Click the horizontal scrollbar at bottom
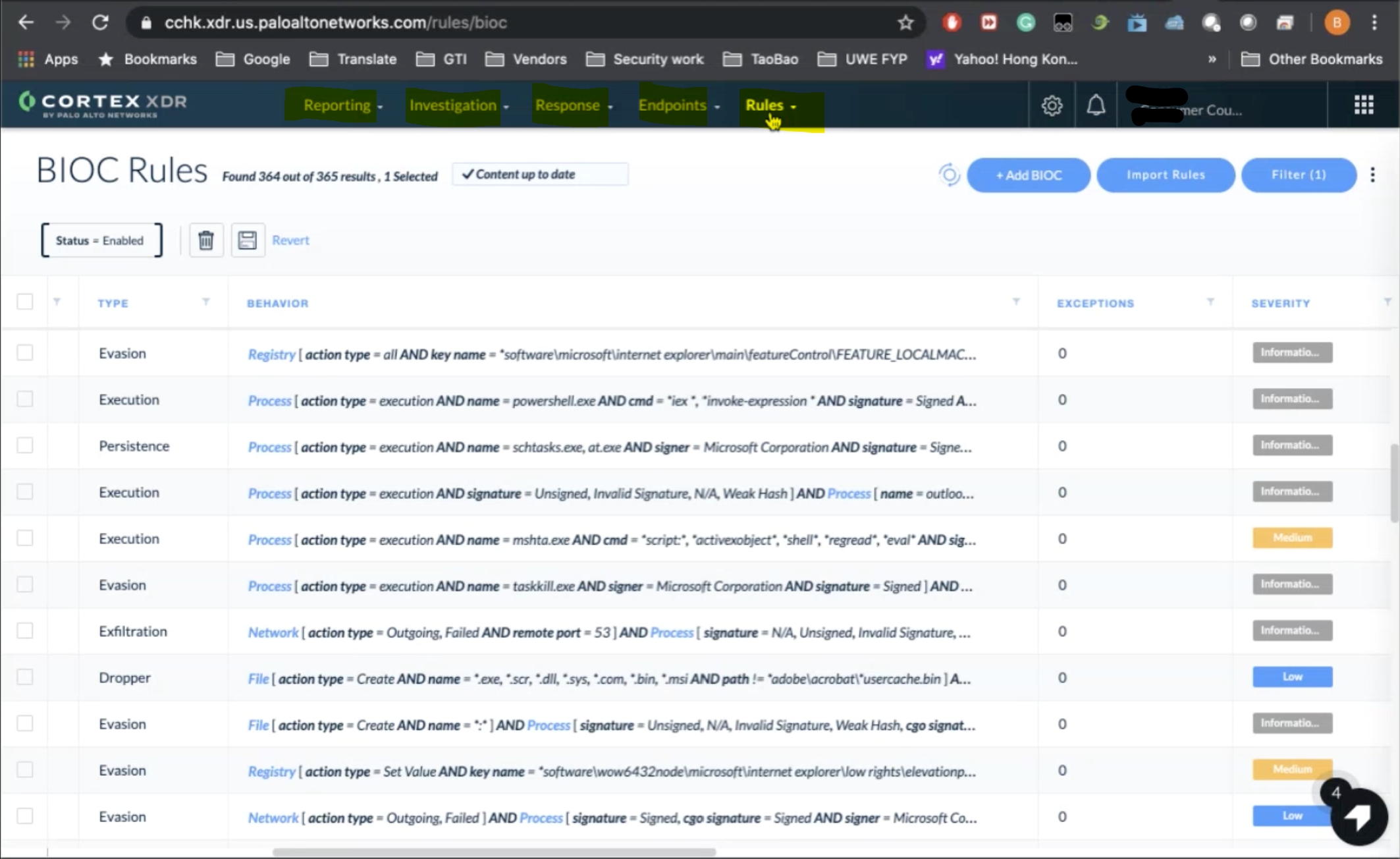 pyautogui.click(x=494, y=852)
